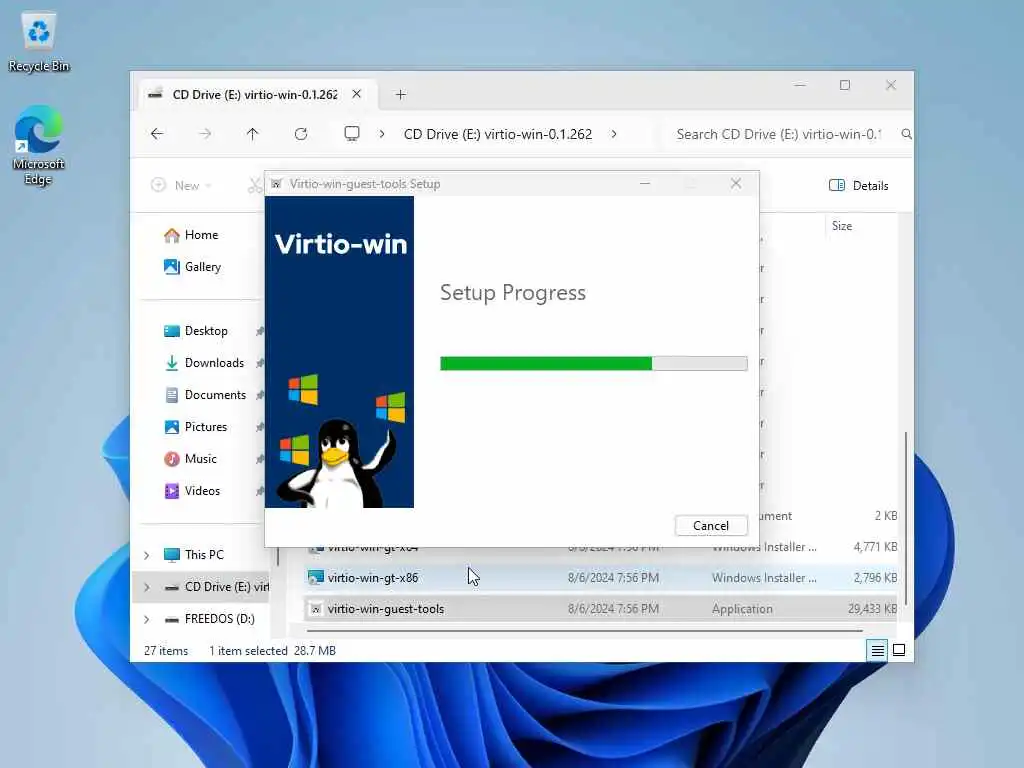The image size is (1024, 768).
Task: Click the virtio-win-gt-x86 installer icon
Action: (x=316, y=578)
